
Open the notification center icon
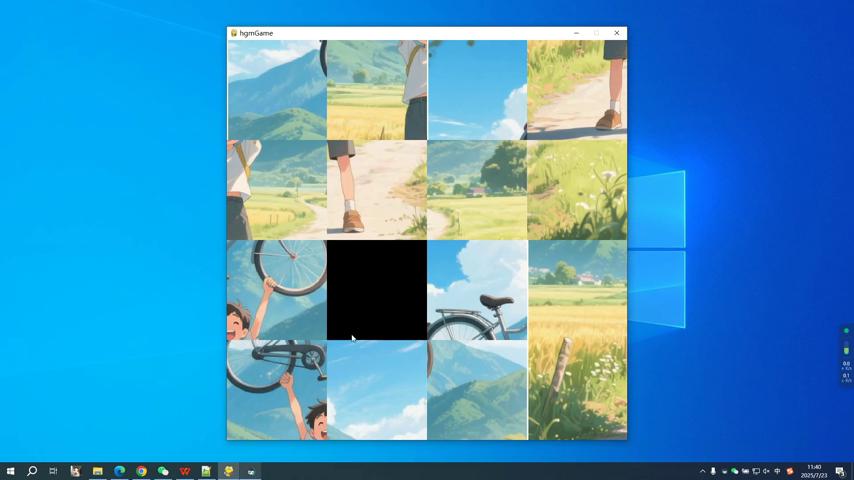point(840,471)
